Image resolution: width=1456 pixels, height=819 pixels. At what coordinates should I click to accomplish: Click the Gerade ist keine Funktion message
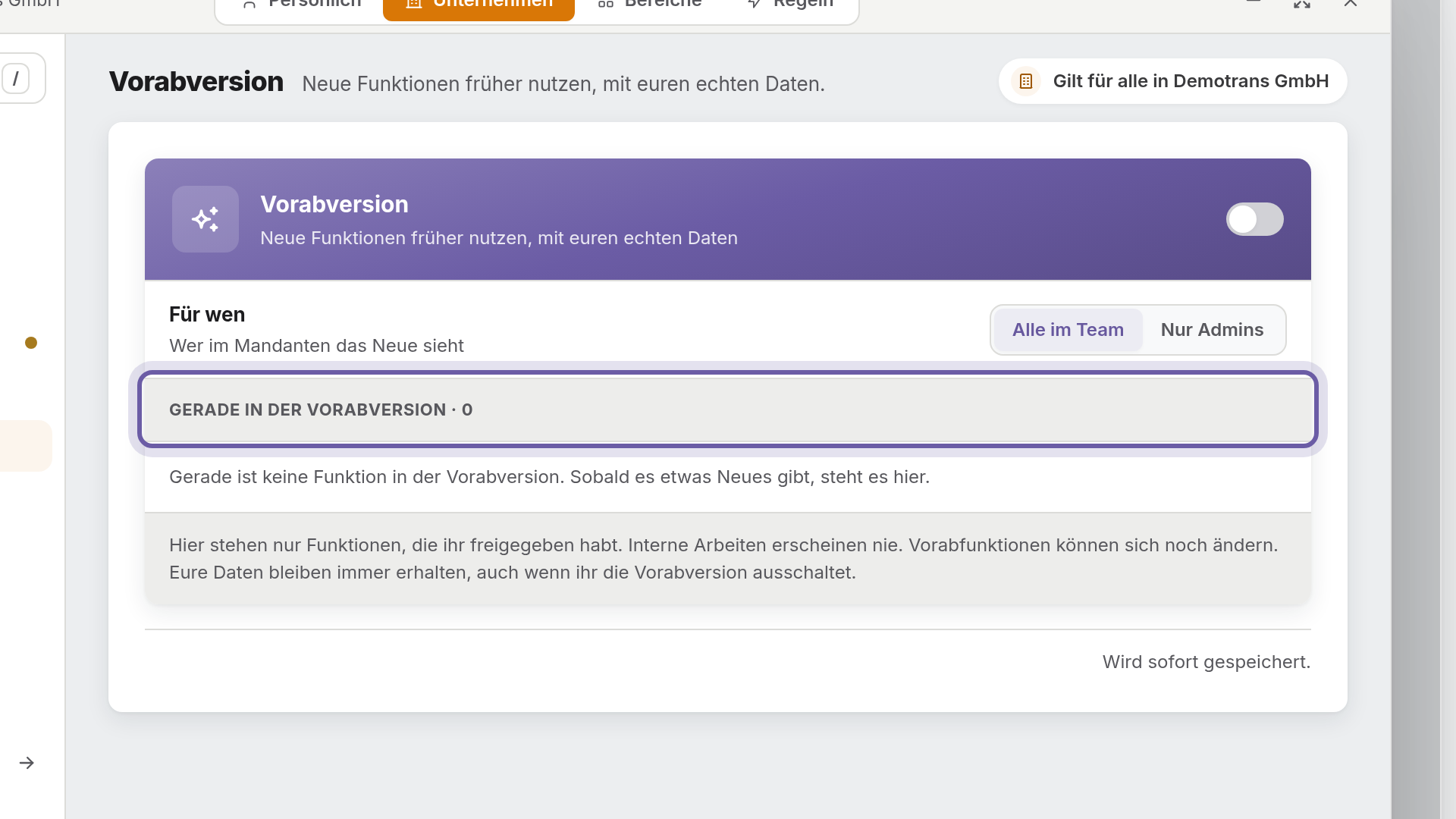tap(550, 477)
